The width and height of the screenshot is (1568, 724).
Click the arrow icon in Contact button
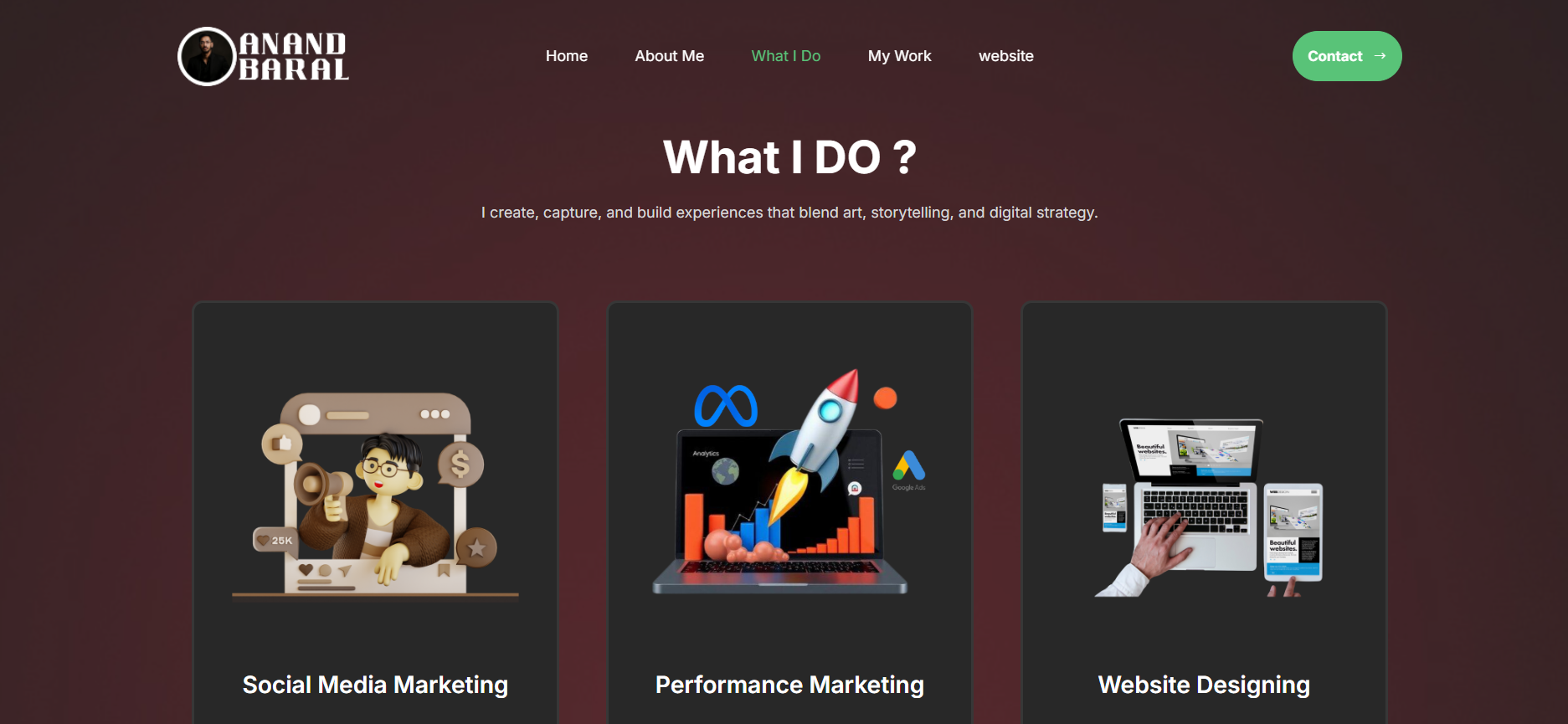pyautogui.click(x=1380, y=56)
